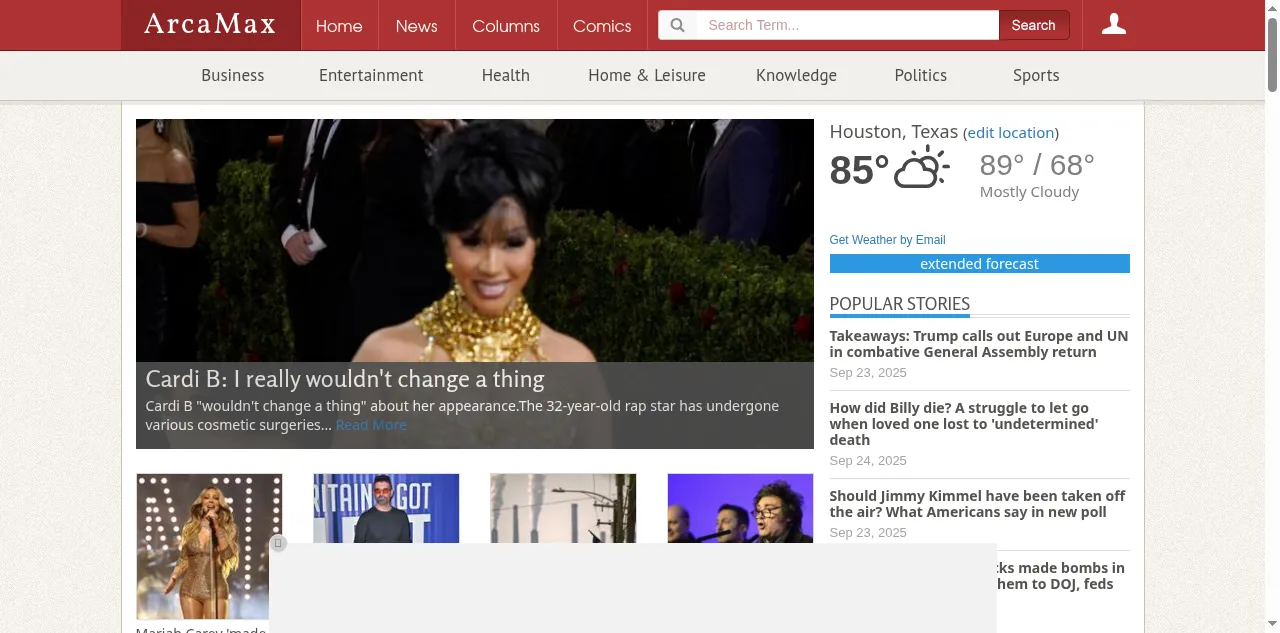
Task: Go to the Home & Leisure section
Action: [647, 75]
